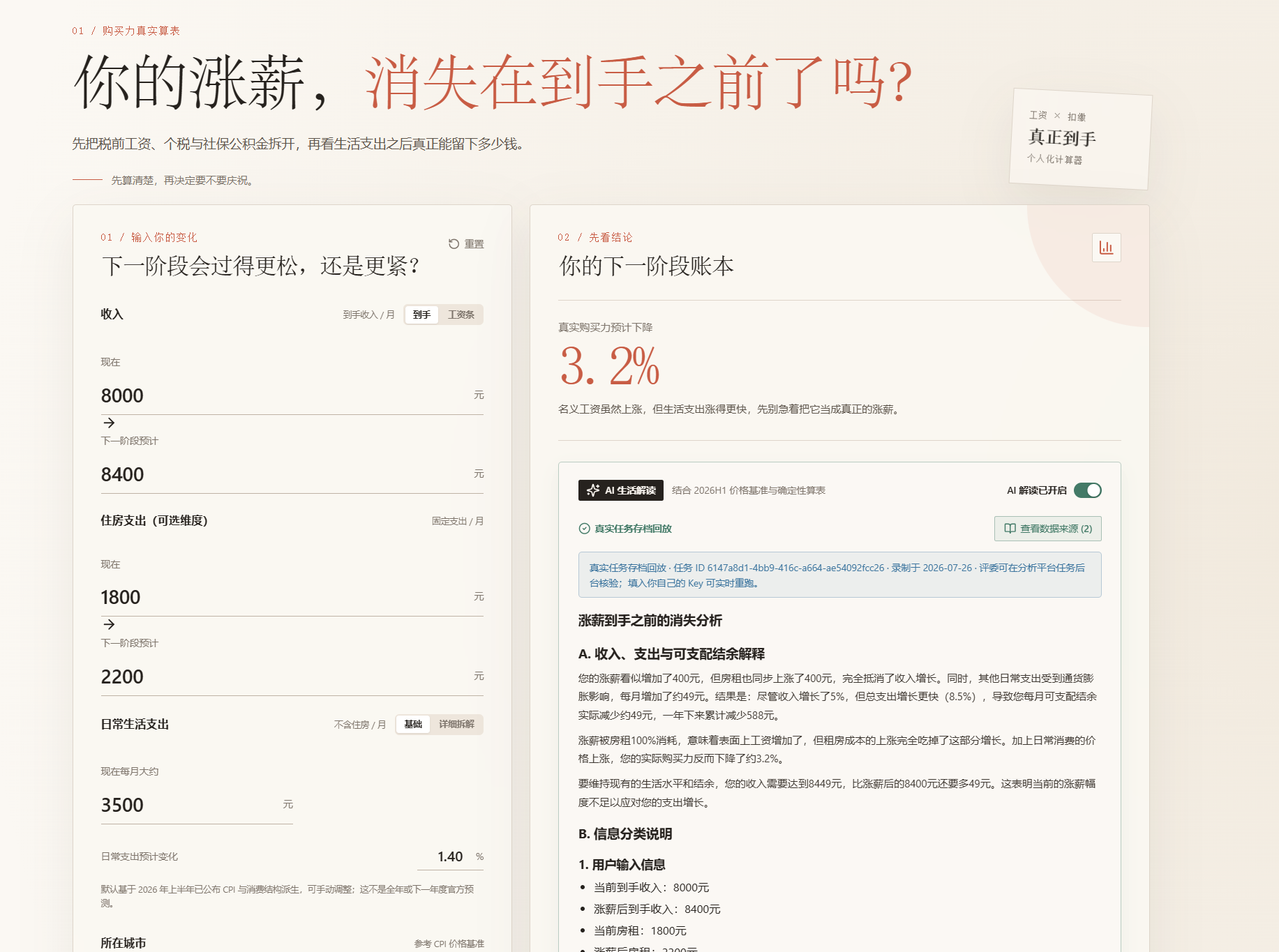This screenshot has width=1279, height=952.
Task: Select the 基础 daily expense mode
Action: (x=413, y=724)
